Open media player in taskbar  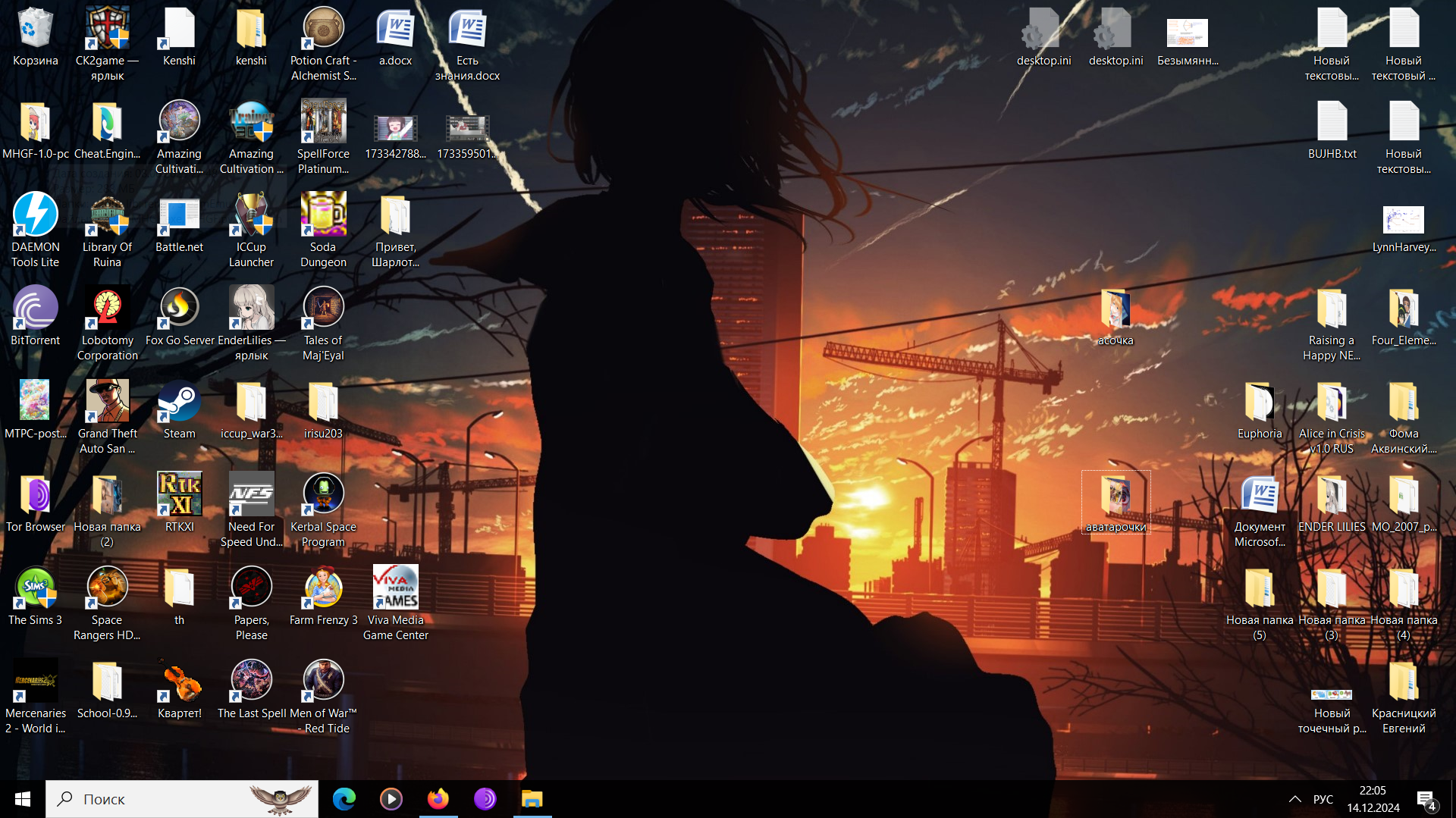click(x=391, y=799)
